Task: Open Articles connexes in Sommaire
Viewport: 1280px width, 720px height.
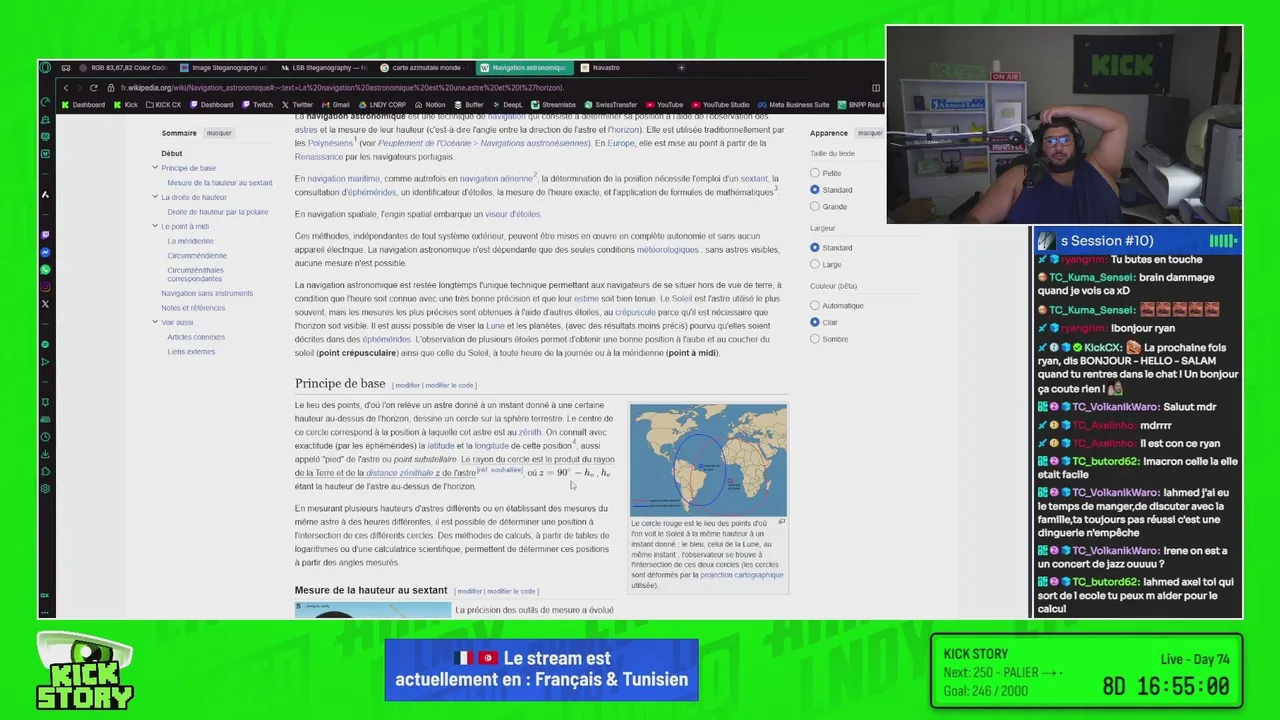Action: pos(196,337)
